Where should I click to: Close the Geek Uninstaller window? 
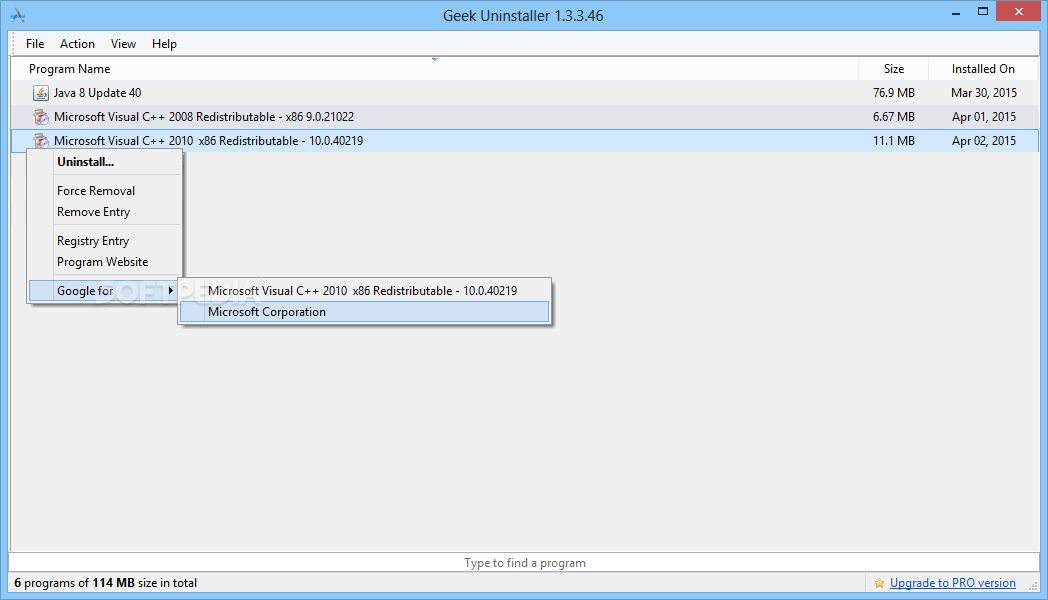pos(1019,11)
